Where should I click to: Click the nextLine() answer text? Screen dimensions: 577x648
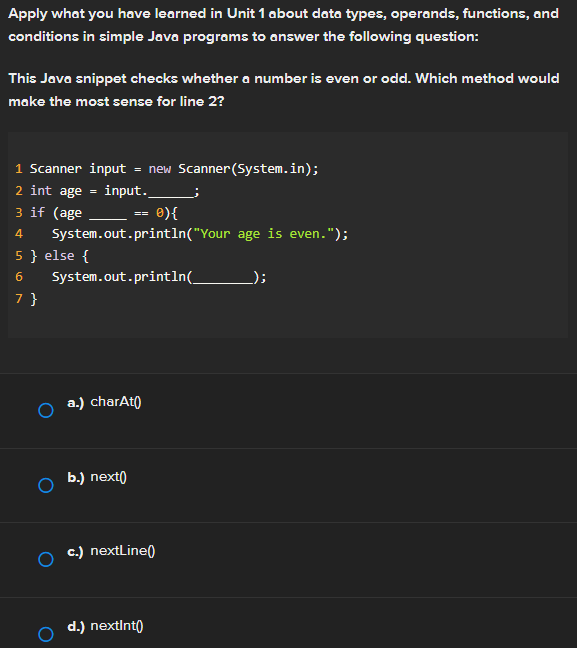click(x=123, y=551)
